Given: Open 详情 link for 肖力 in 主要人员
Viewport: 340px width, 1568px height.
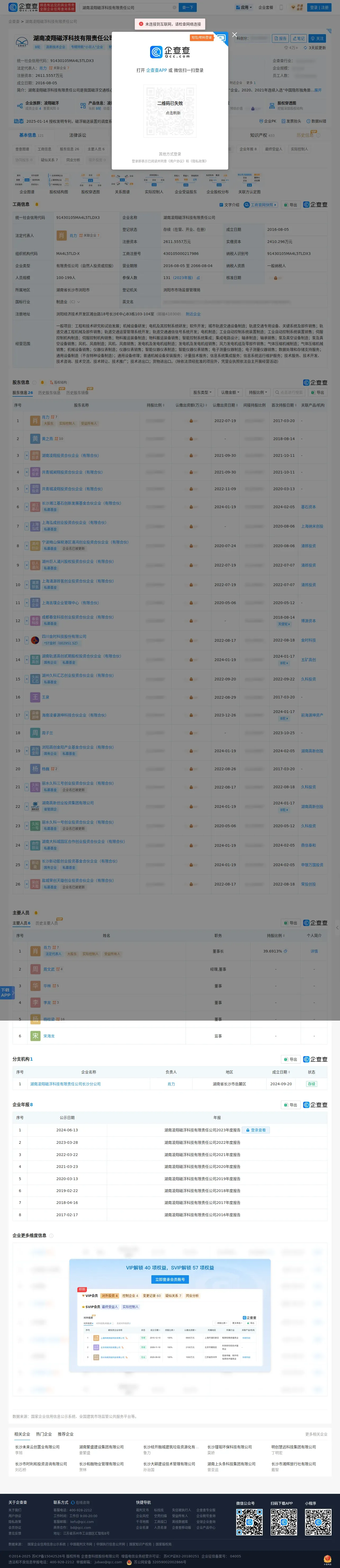Looking at the screenshot, I should click(315, 951).
